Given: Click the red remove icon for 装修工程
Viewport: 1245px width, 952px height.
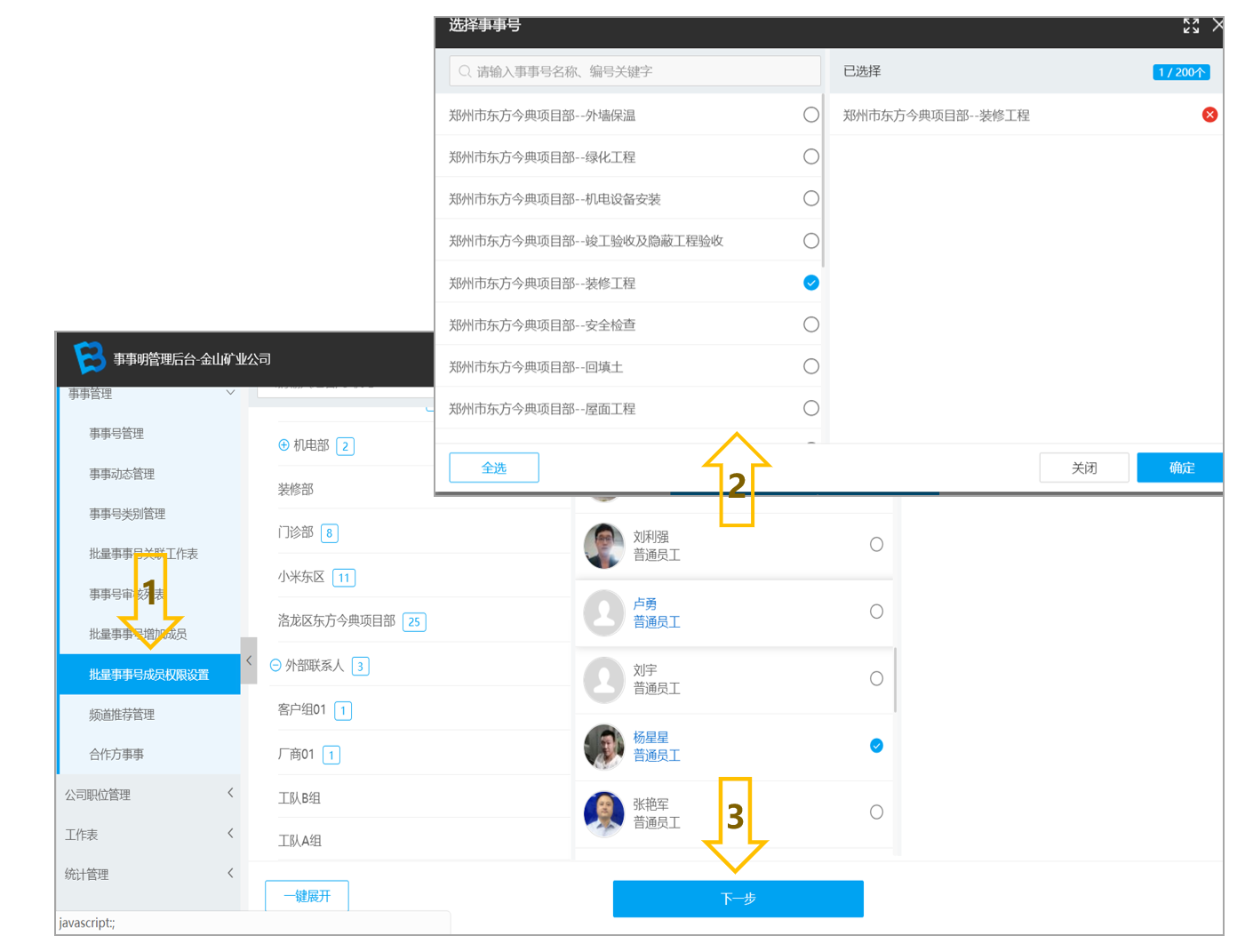Looking at the screenshot, I should (1209, 115).
